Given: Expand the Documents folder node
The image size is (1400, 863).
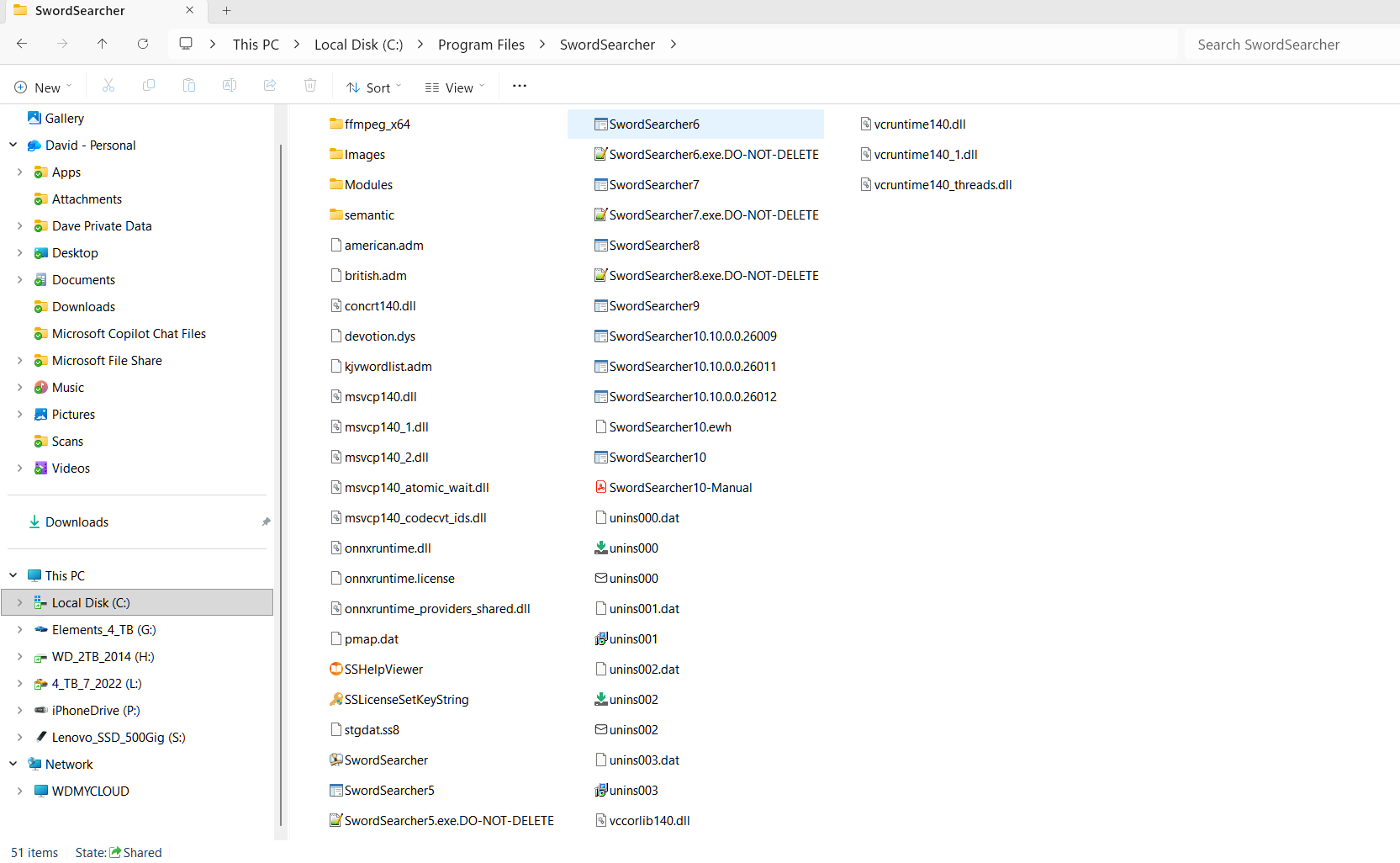Looking at the screenshot, I should (x=20, y=279).
